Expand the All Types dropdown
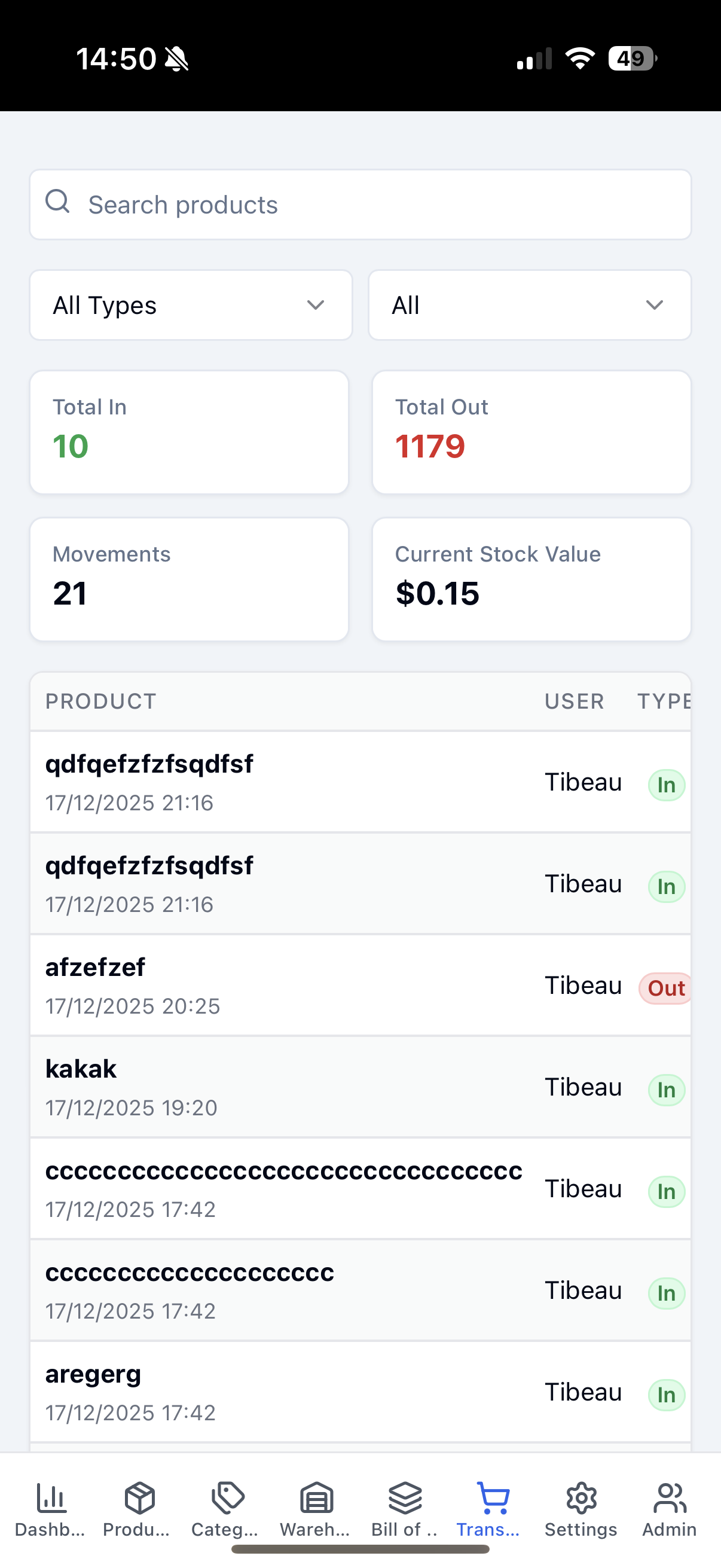721x1568 pixels. (x=191, y=305)
